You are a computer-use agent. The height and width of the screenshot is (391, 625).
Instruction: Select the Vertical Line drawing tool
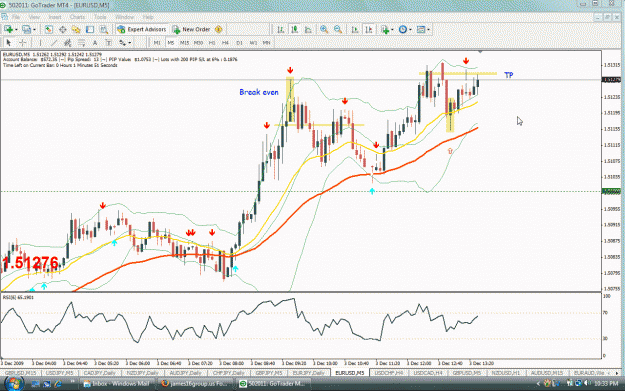(40, 43)
